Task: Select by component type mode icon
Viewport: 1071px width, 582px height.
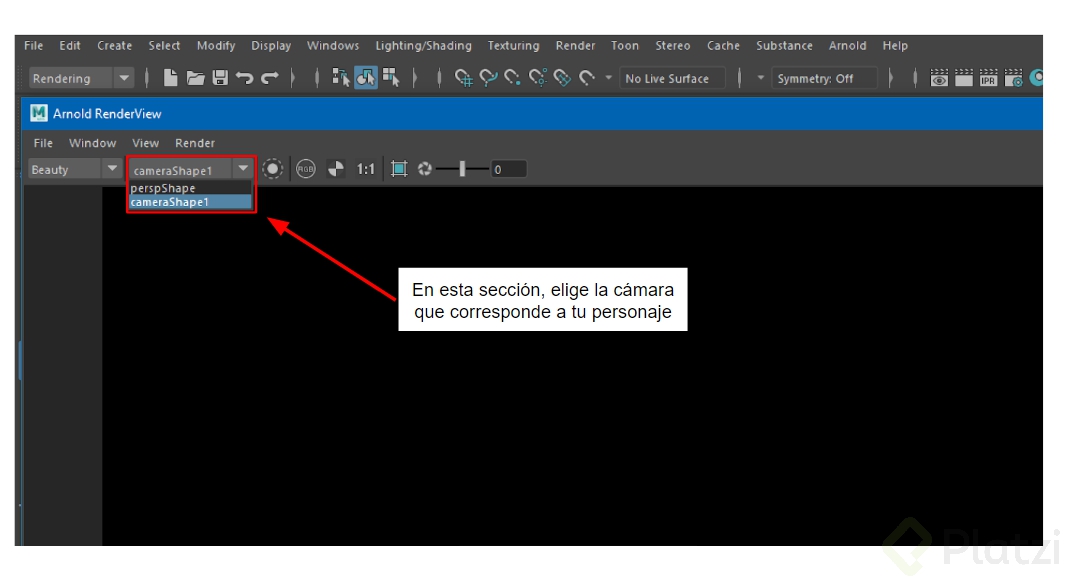Action: click(391, 78)
